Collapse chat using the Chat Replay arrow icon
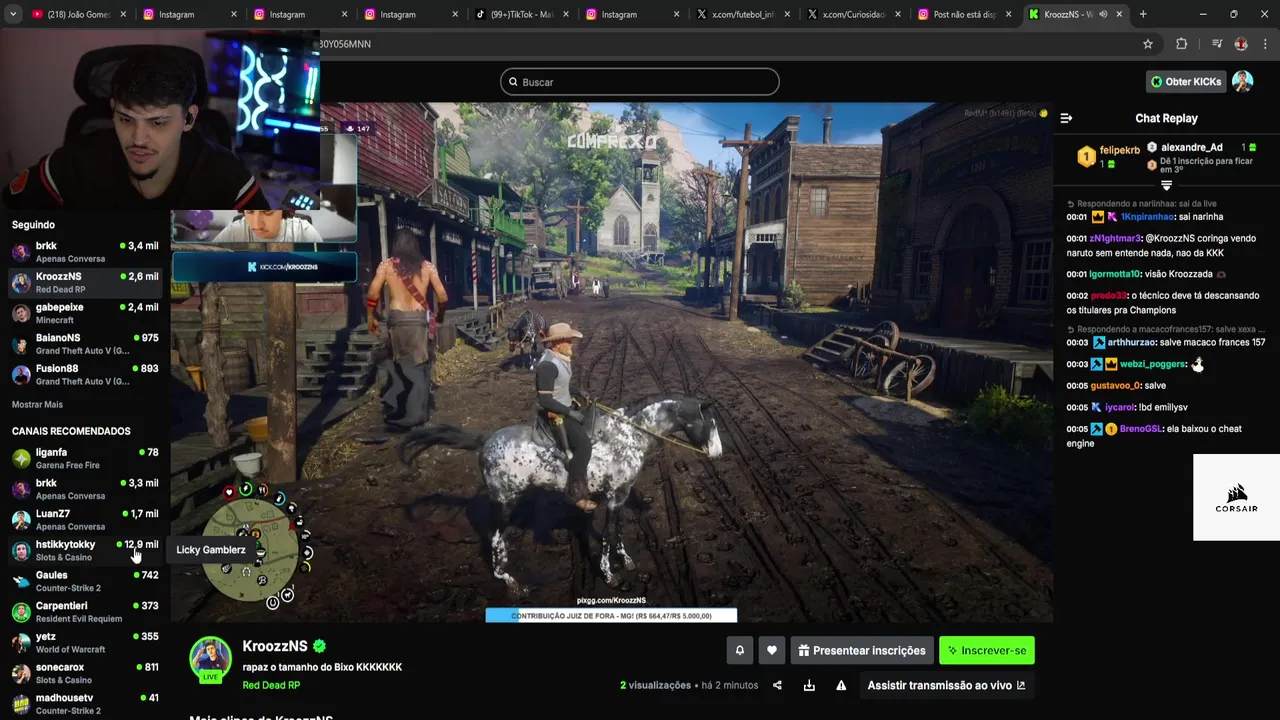 pyautogui.click(x=1066, y=118)
